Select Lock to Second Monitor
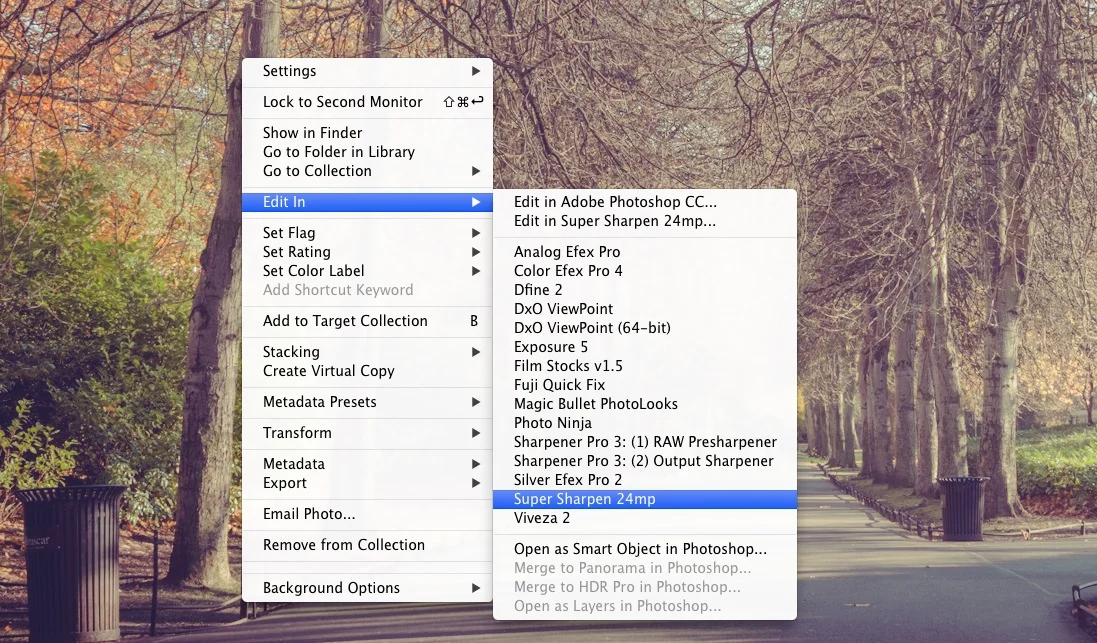The height and width of the screenshot is (643, 1097). click(342, 102)
